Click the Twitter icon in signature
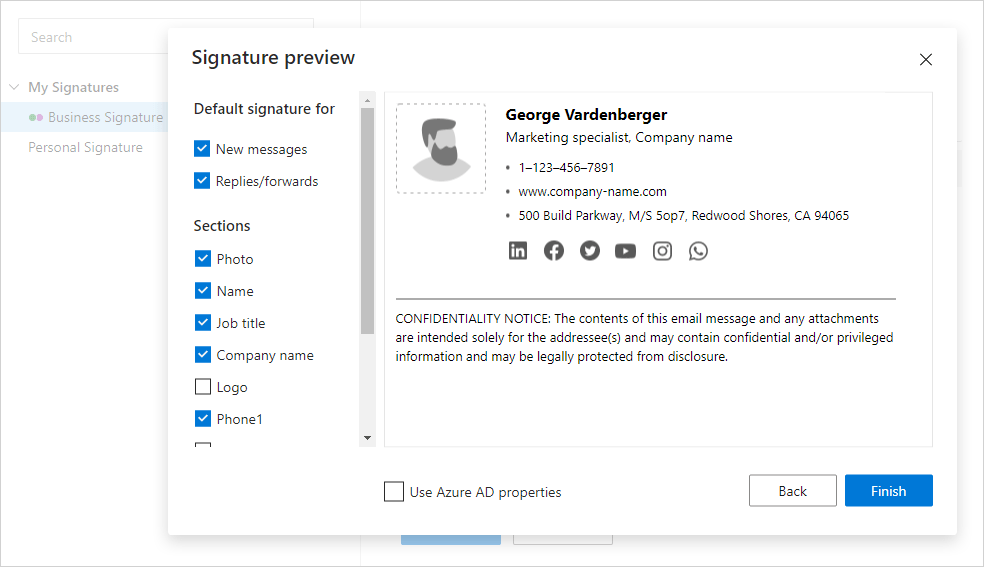The width and height of the screenshot is (984, 567). click(589, 251)
